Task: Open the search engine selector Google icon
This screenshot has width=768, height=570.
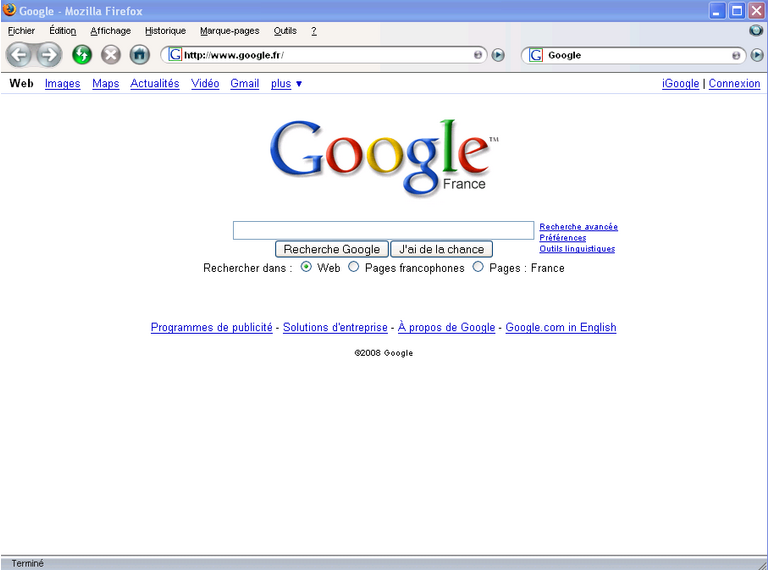Action: (536, 55)
